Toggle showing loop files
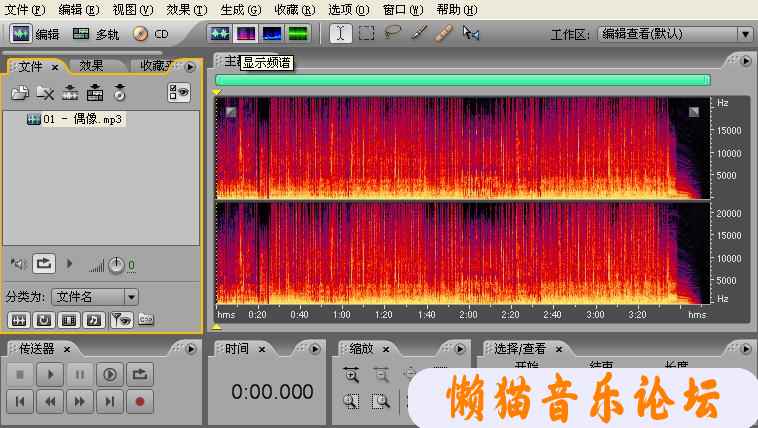The height and width of the screenshot is (428, 758). (44, 320)
